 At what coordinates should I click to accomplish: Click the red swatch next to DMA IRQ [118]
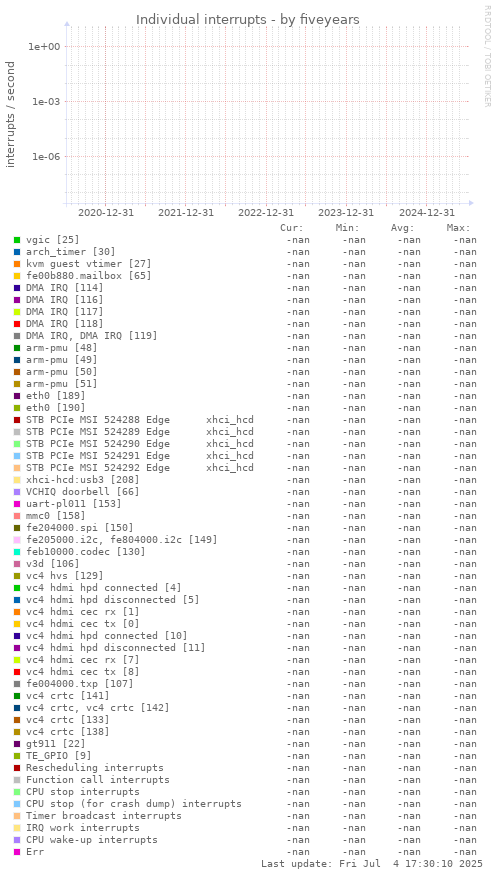click(x=17, y=324)
